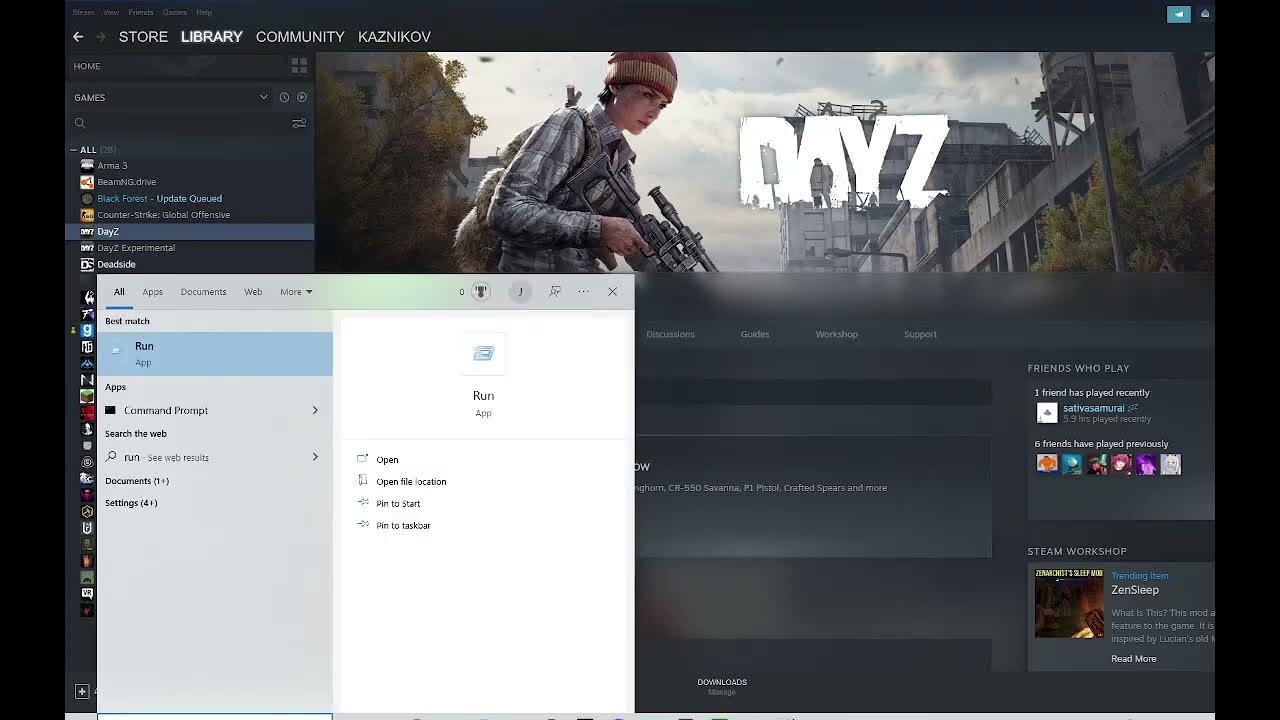1280x720 pixels.
Task: Click the Steam announcement icon at top right
Action: pos(1179,14)
